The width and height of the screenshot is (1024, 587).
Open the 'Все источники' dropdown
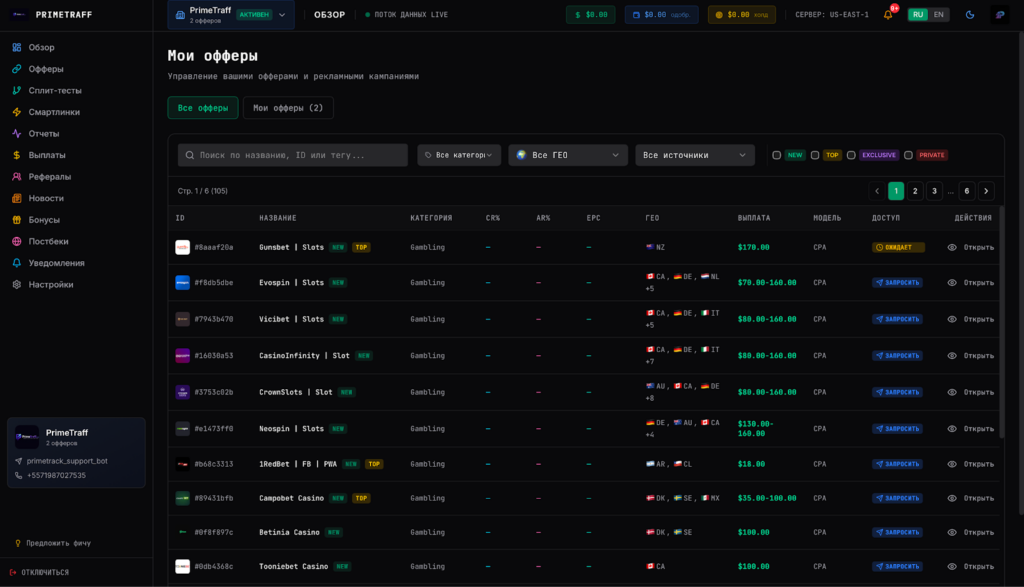[695, 155]
